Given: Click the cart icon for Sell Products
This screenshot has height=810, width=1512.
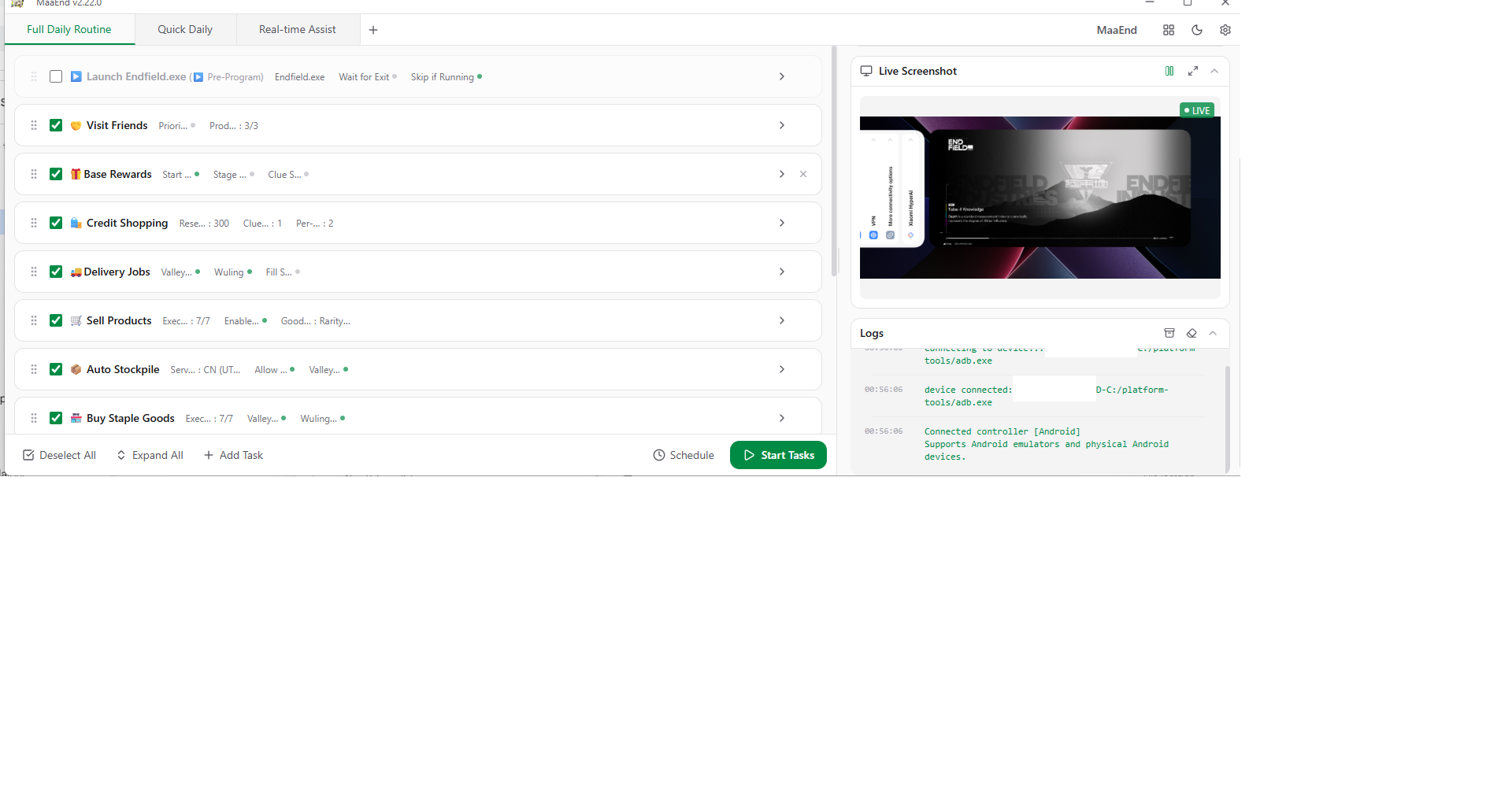Looking at the screenshot, I should tap(76, 320).
